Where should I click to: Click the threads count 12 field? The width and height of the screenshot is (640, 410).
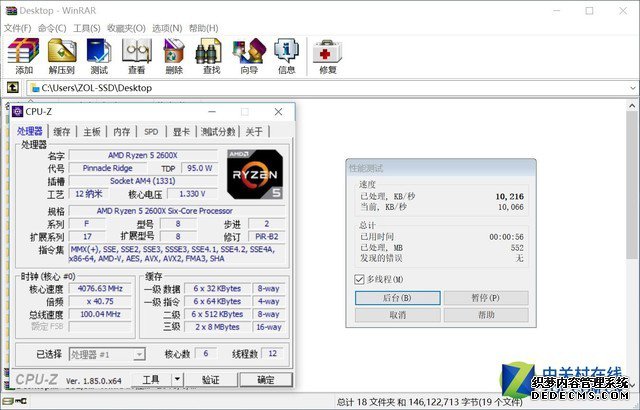pyautogui.click(x=273, y=353)
